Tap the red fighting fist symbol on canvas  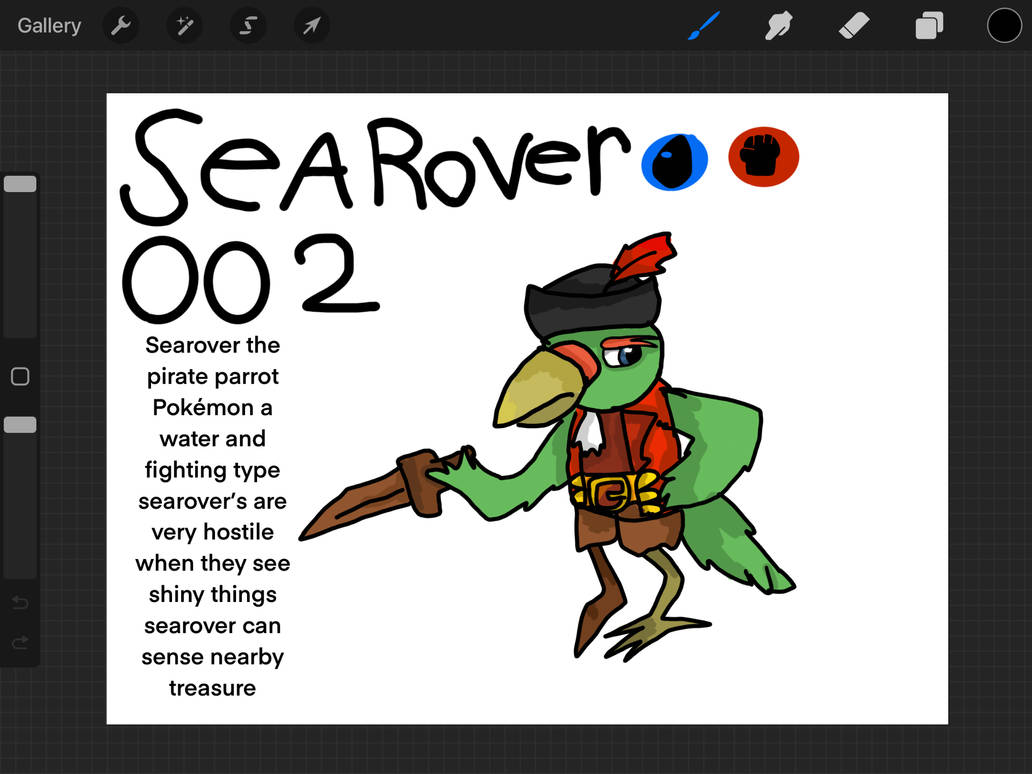(763, 157)
